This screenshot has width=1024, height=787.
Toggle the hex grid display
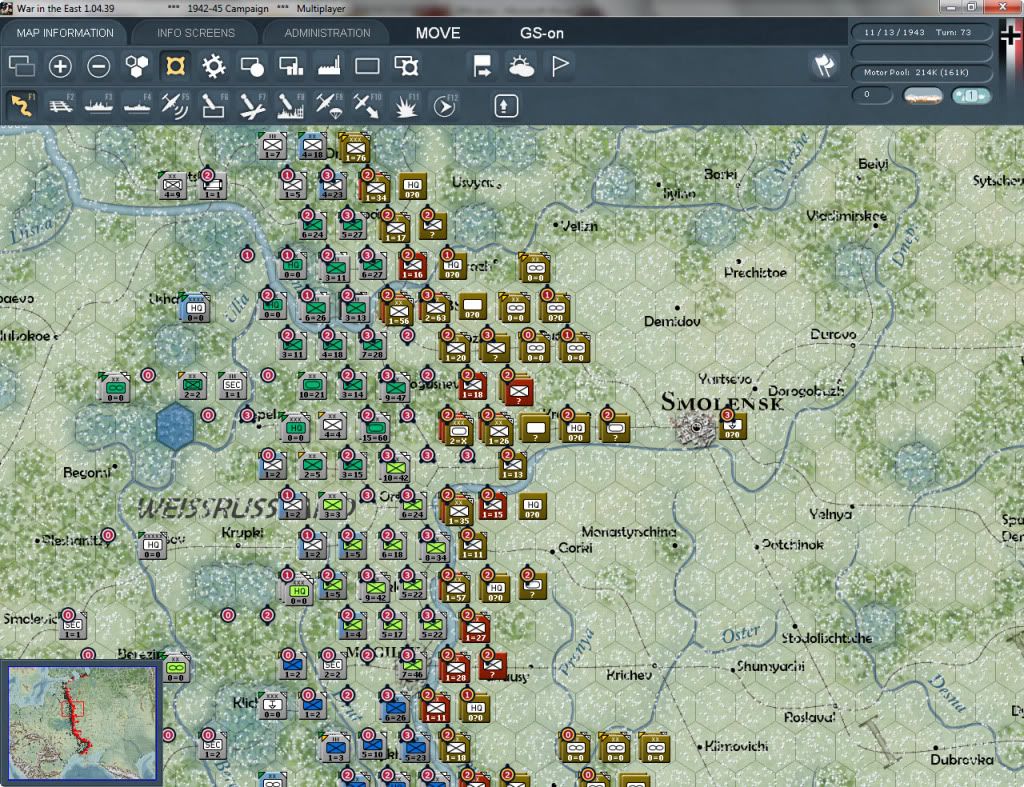click(x=136, y=66)
